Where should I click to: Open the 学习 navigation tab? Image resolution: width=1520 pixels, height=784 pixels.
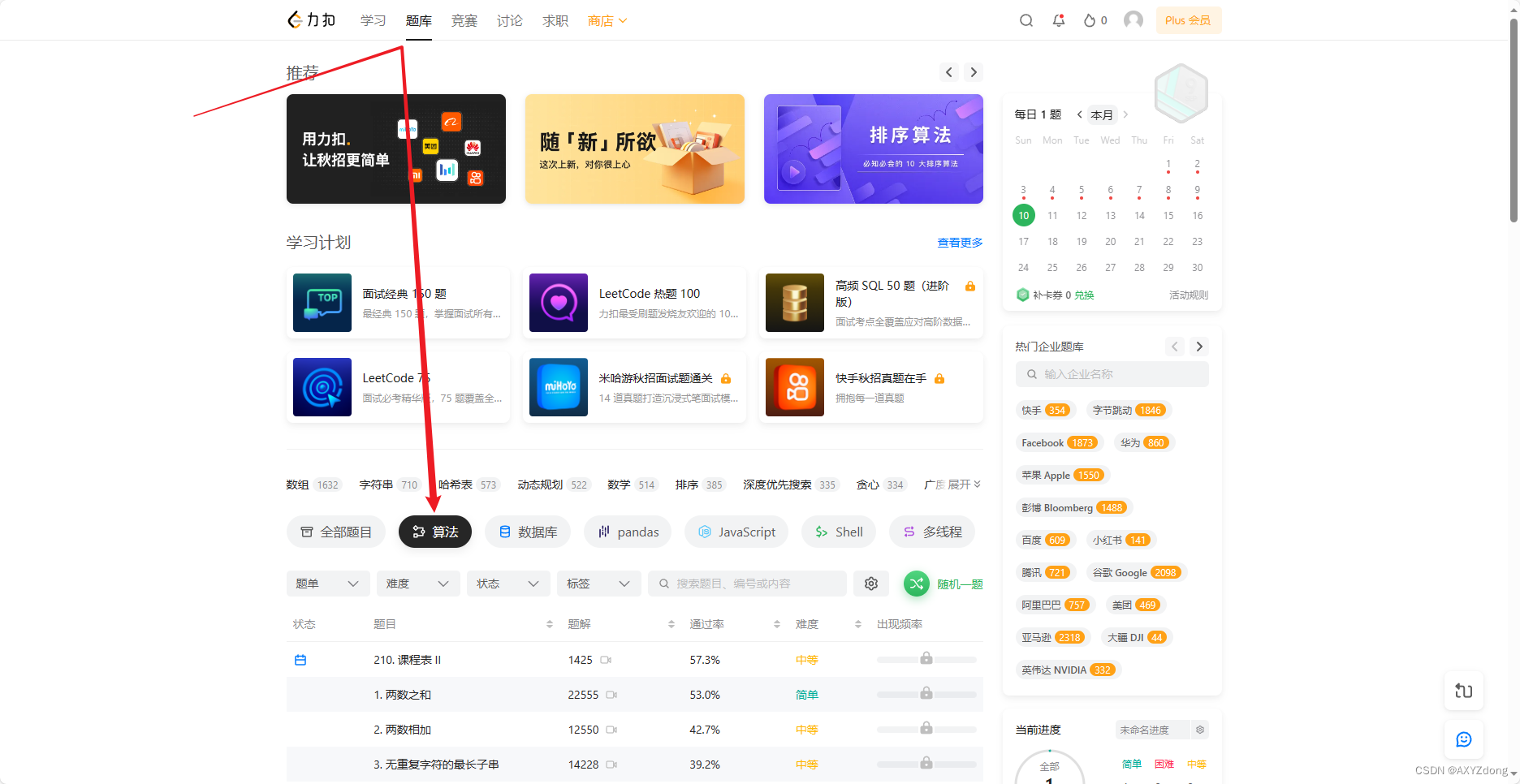374,20
